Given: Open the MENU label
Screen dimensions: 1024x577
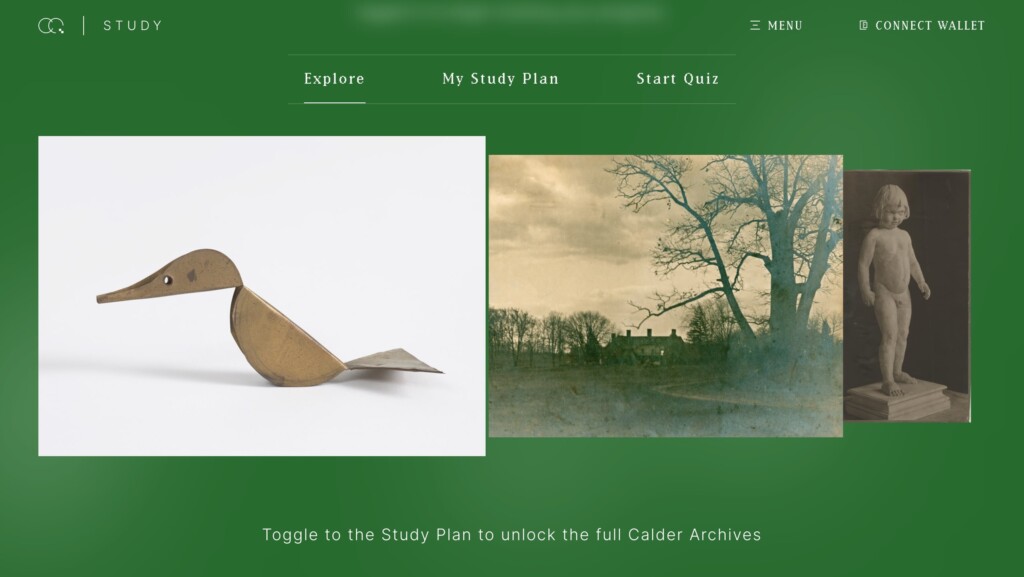Looking at the screenshot, I should tap(785, 25).
